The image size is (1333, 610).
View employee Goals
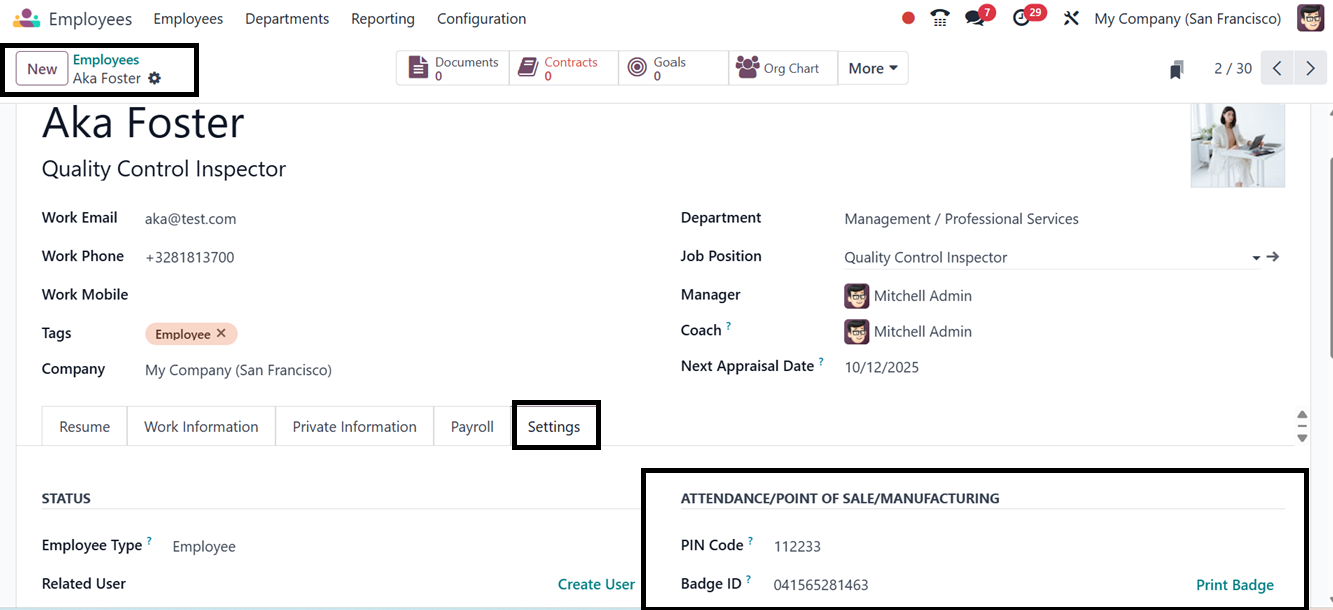point(673,68)
